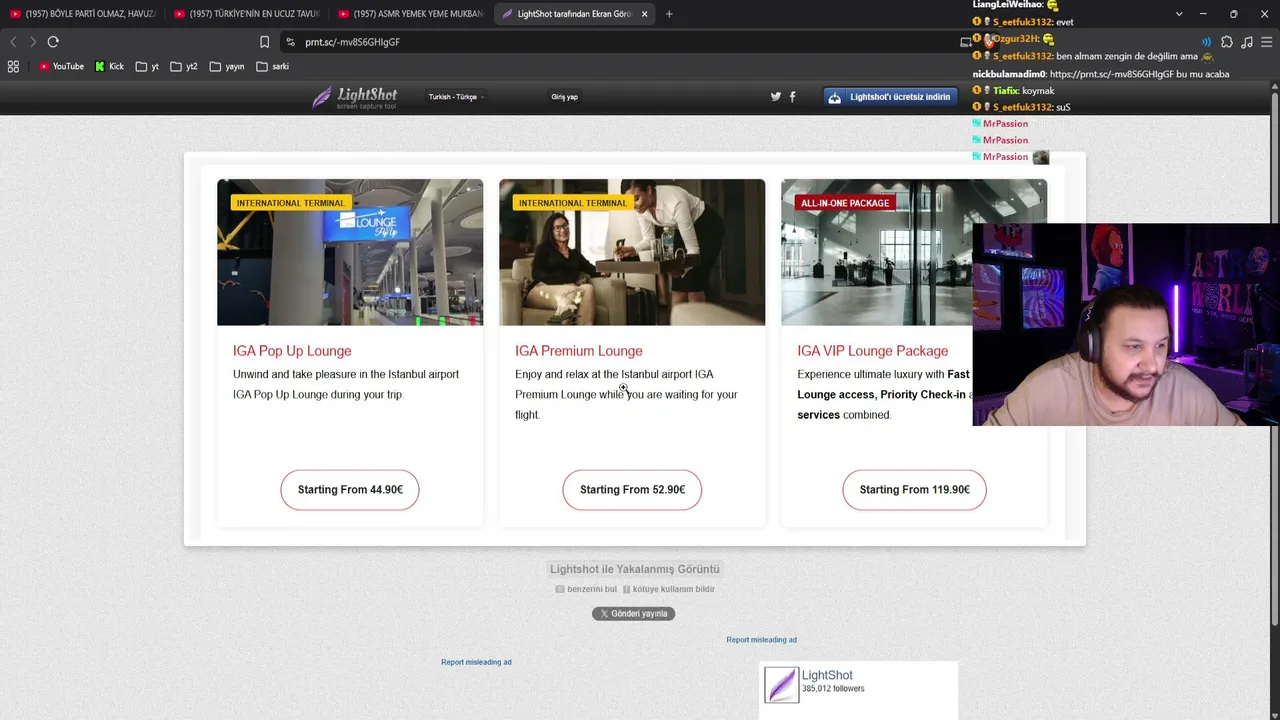Click the 'Giriş yap' sign-in link

point(565,97)
